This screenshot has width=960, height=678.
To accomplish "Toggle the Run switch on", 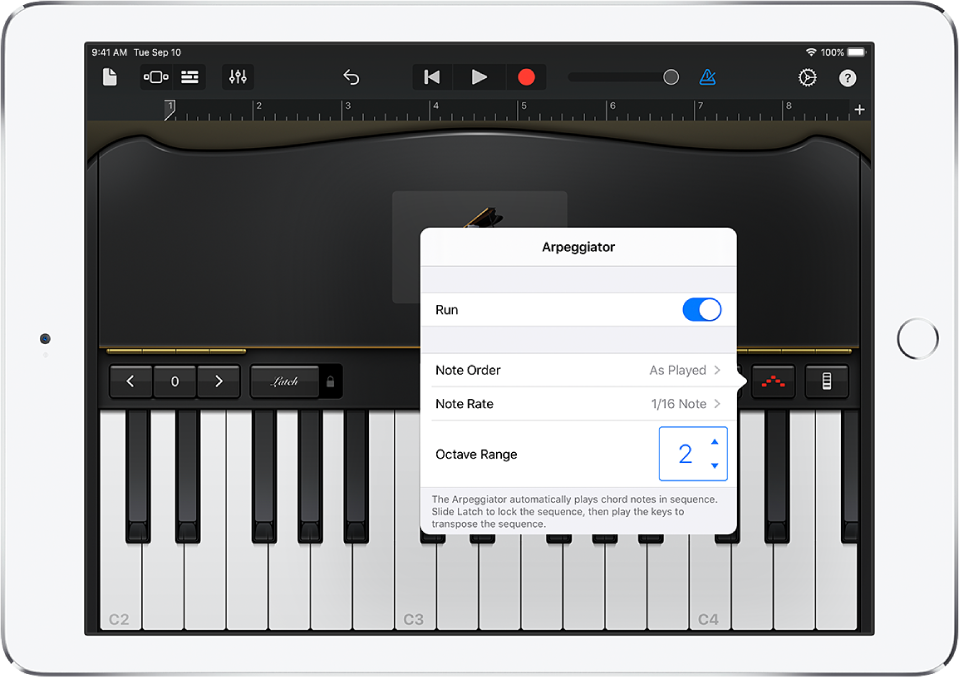I will click(x=702, y=310).
